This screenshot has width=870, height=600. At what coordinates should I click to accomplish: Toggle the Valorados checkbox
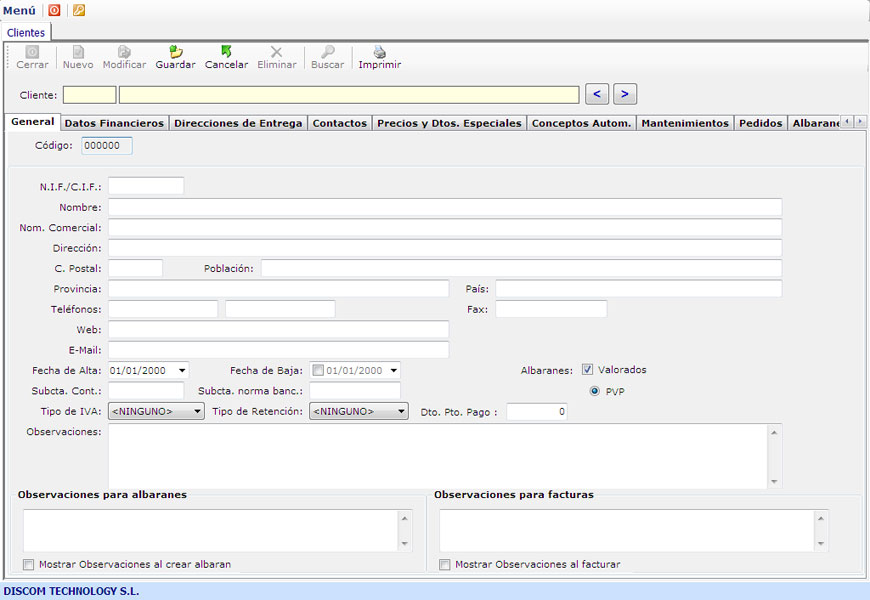click(588, 369)
